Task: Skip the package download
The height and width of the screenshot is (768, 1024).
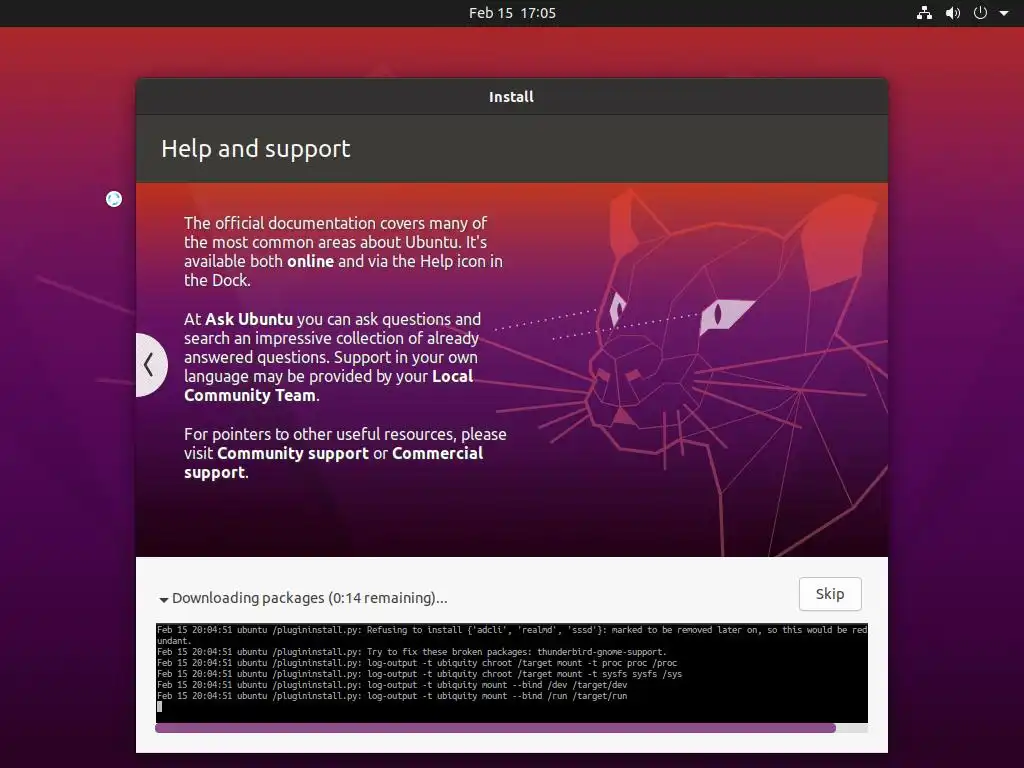Action: tap(830, 594)
